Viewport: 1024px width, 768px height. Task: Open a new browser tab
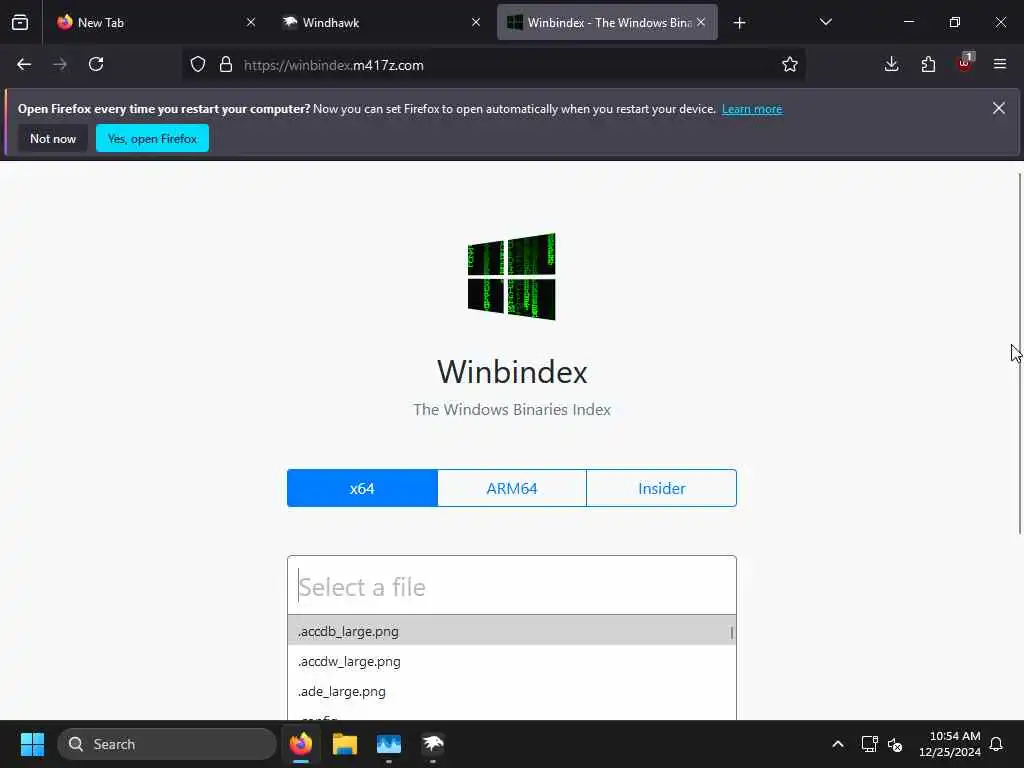coord(739,24)
